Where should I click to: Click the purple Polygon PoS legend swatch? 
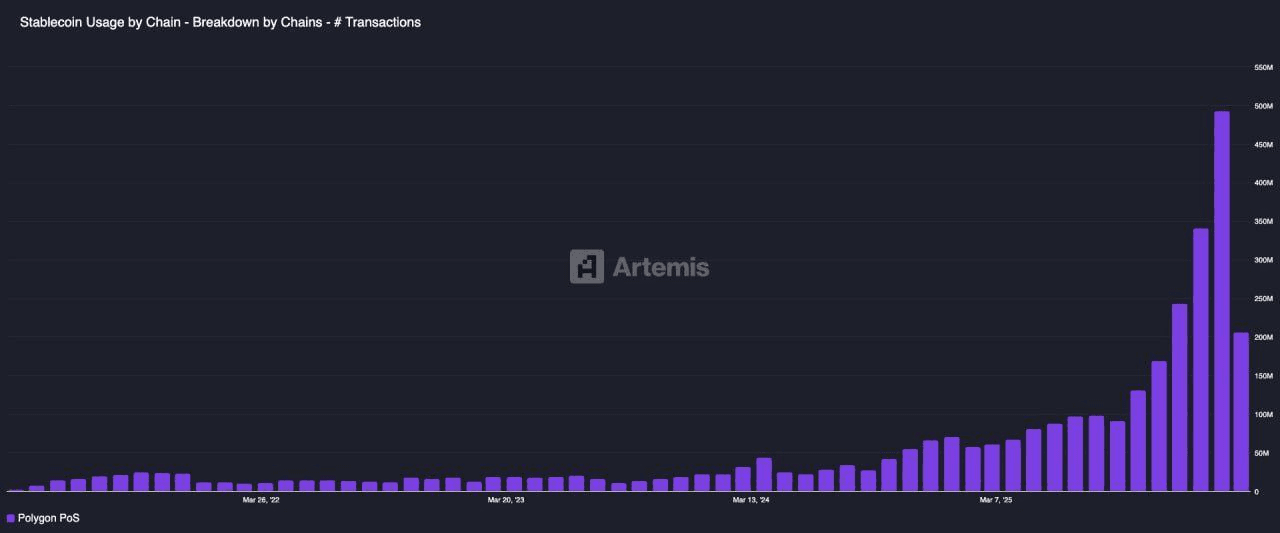point(10,518)
